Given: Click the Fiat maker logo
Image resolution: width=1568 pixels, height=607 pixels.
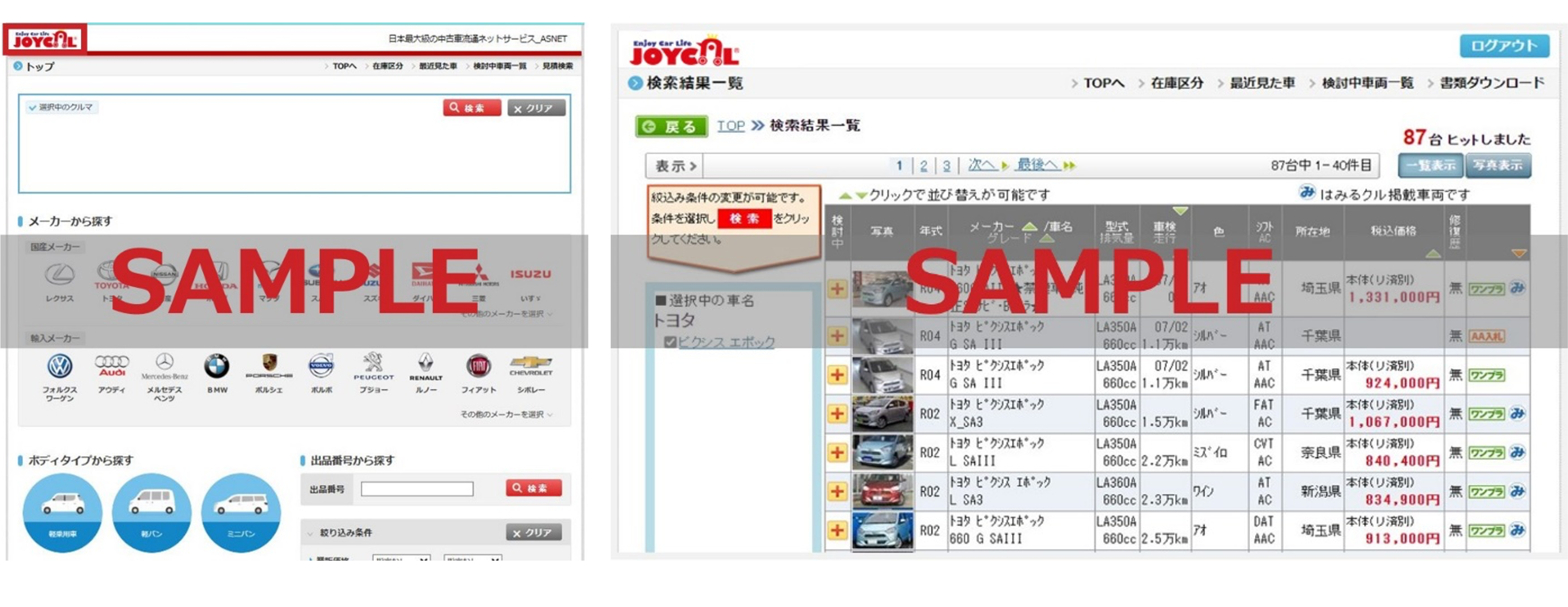Looking at the screenshot, I should pyautogui.click(x=478, y=366).
